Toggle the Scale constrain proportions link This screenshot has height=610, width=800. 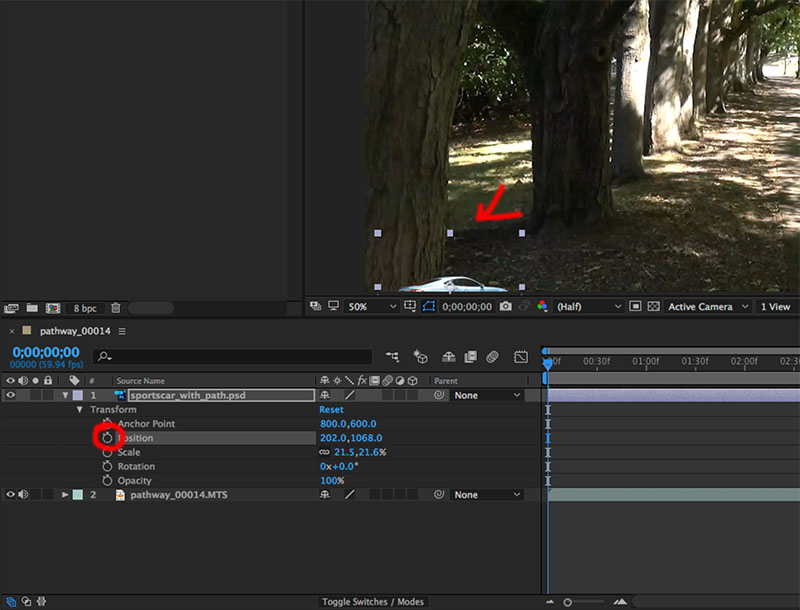pos(324,453)
